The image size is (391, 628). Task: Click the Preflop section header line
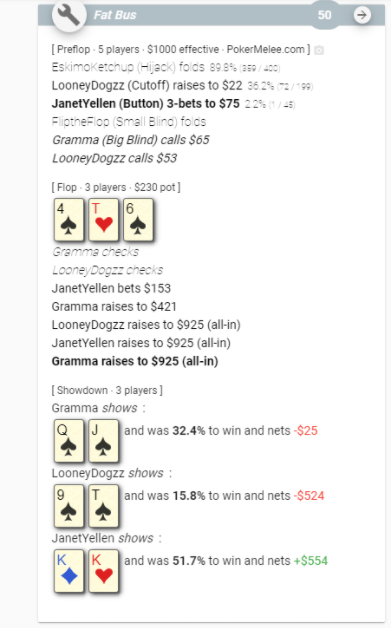[181, 49]
